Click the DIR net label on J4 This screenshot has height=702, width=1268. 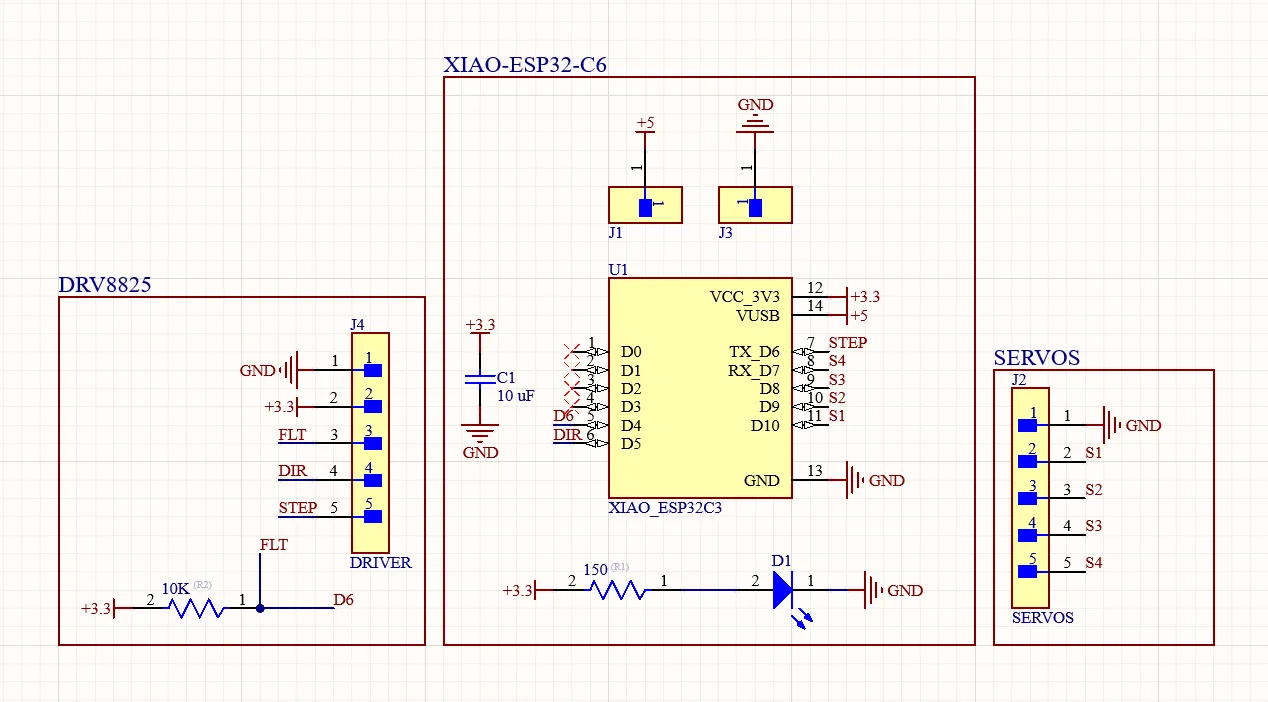292,472
